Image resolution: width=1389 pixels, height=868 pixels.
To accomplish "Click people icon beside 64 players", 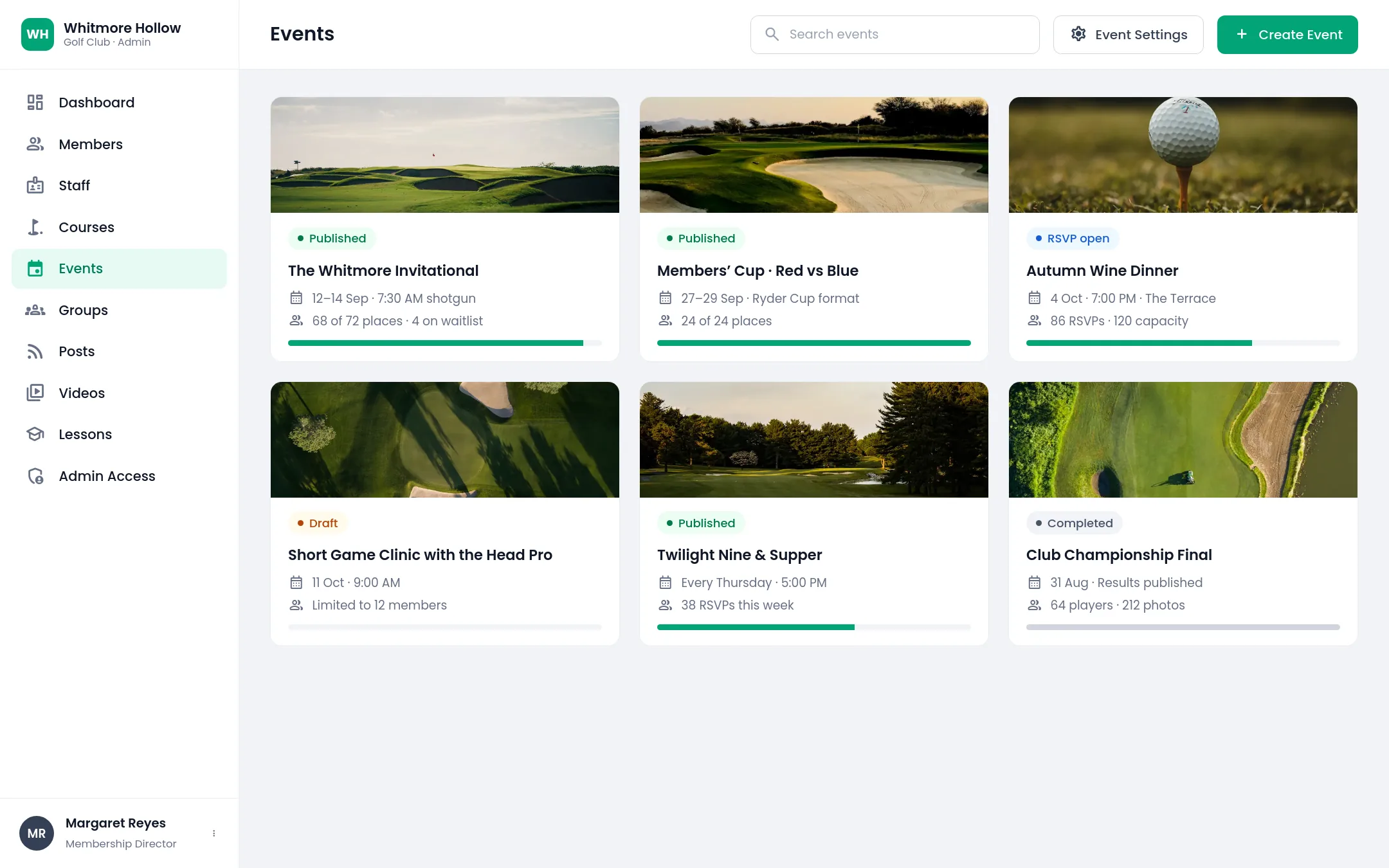I will coord(1035,605).
